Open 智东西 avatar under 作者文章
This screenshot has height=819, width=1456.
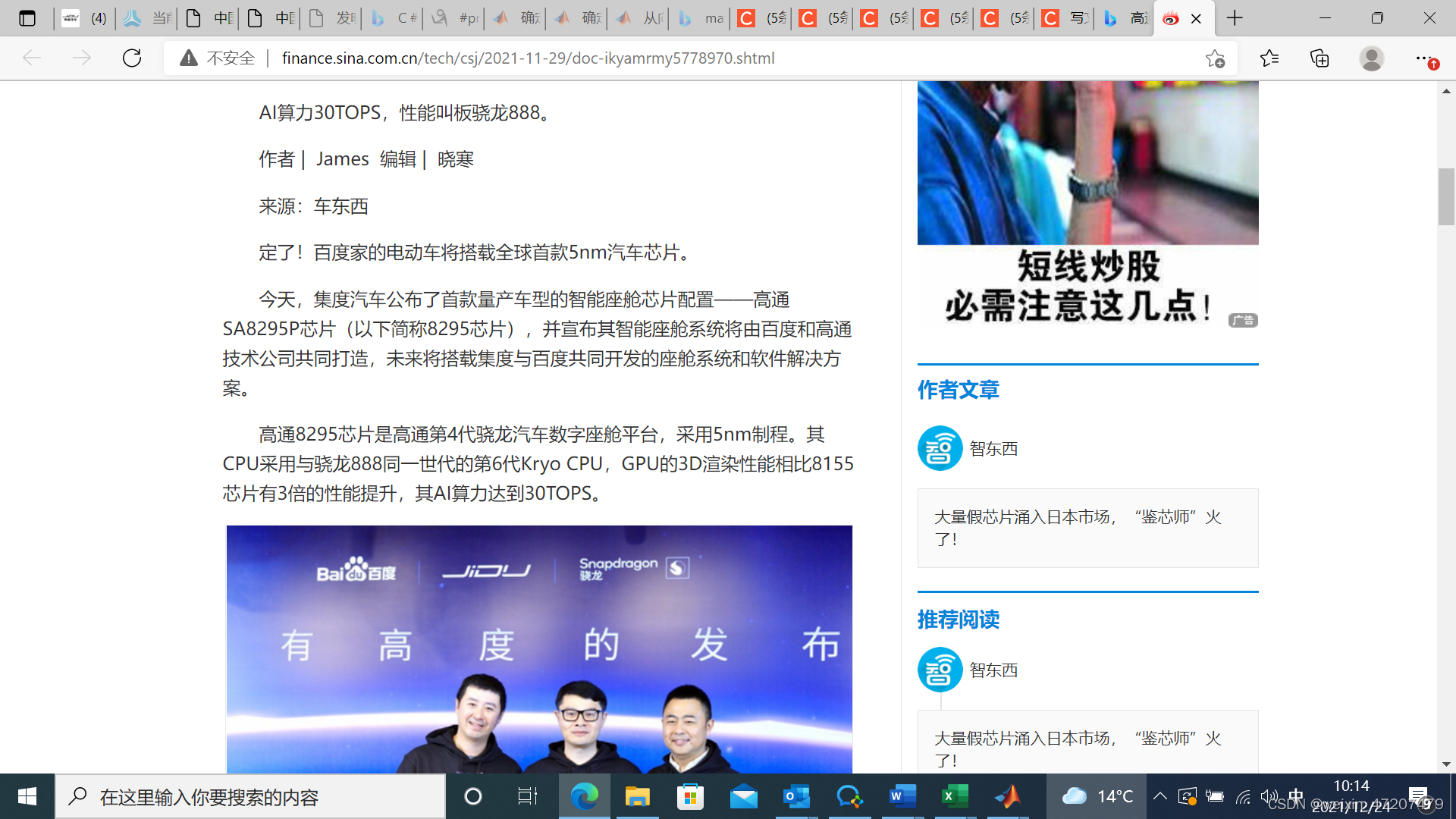940,448
